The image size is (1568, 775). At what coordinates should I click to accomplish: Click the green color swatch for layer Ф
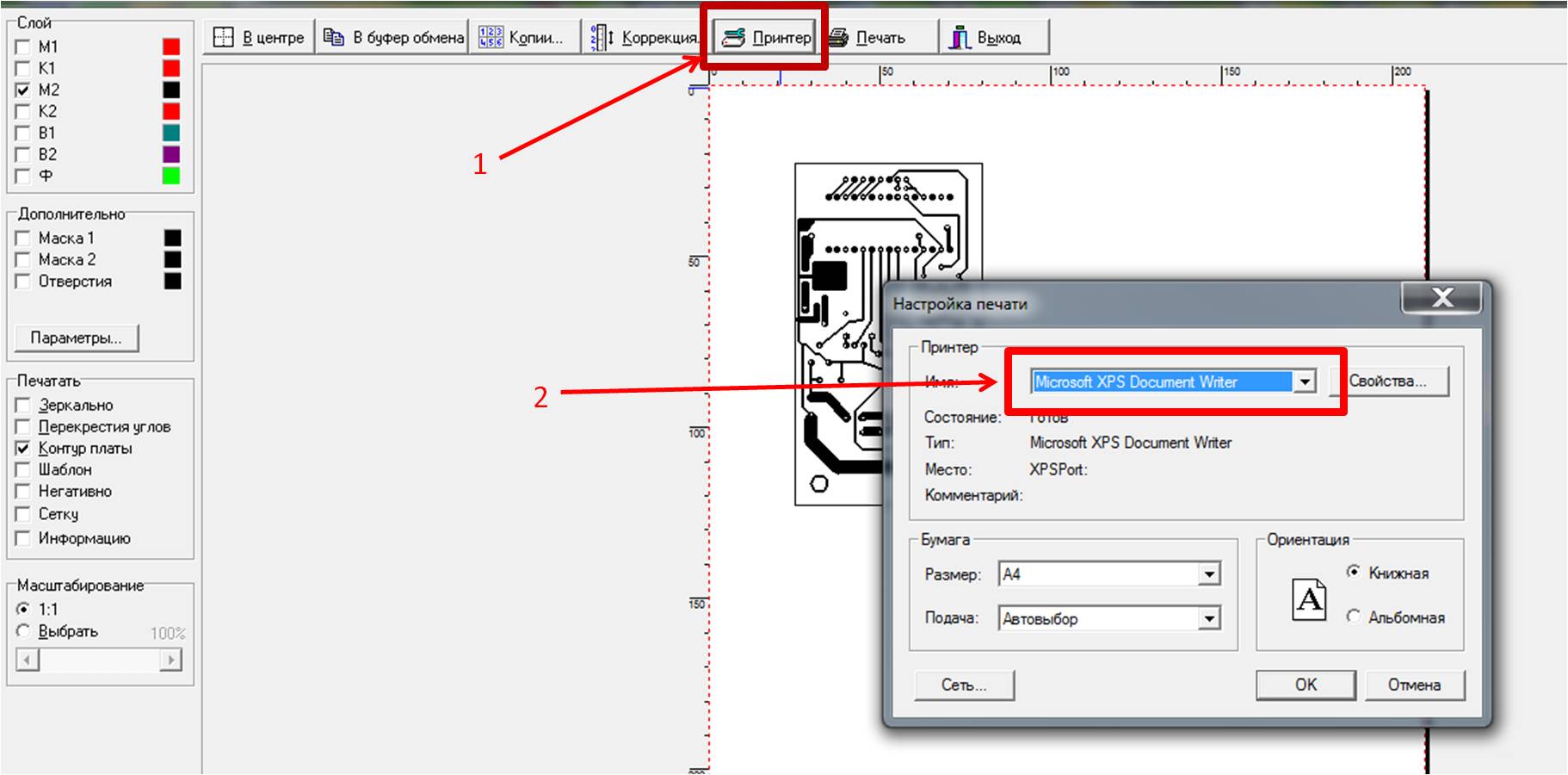coord(171,176)
